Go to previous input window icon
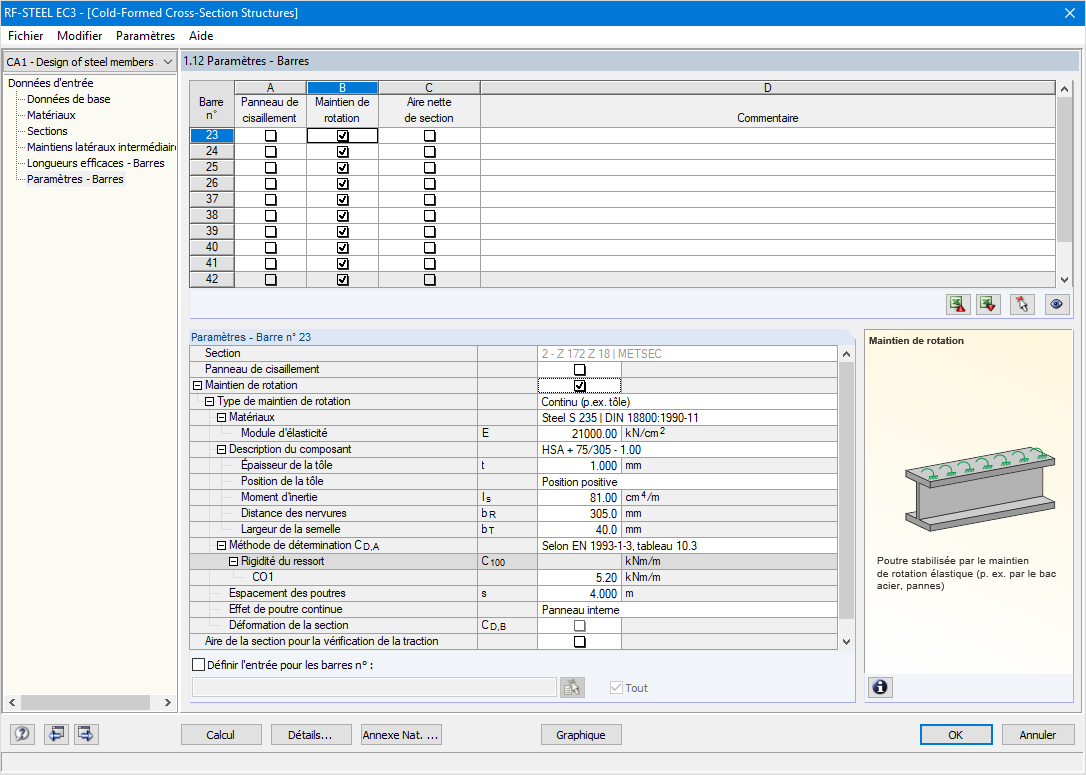1086x775 pixels. pyautogui.click(x=56, y=734)
